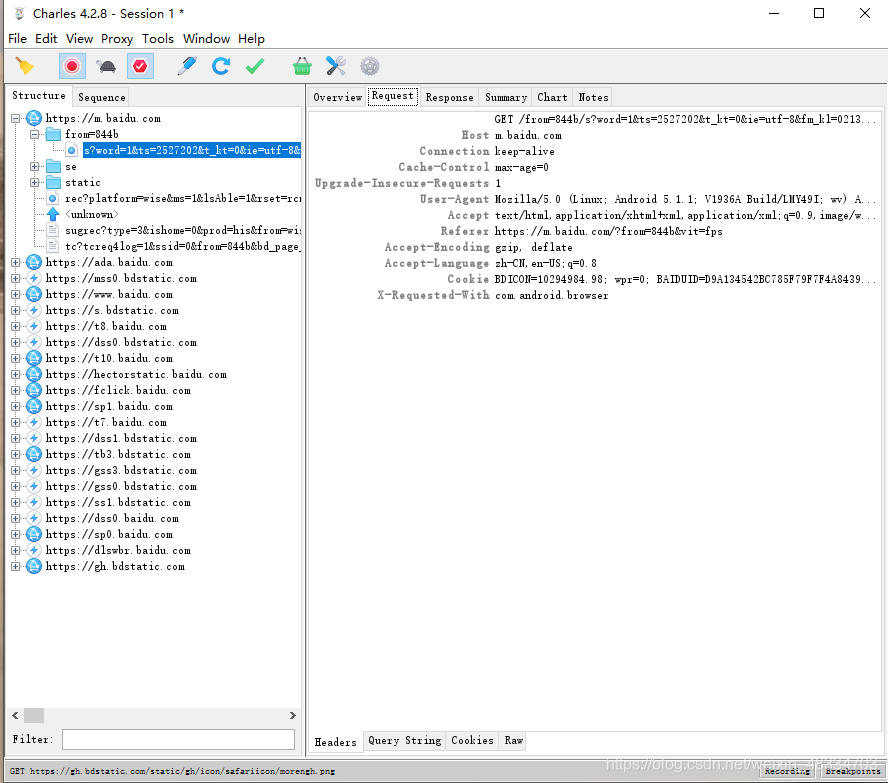
Task: Expand https://ada.baidu.com node
Action: [x=15, y=262]
